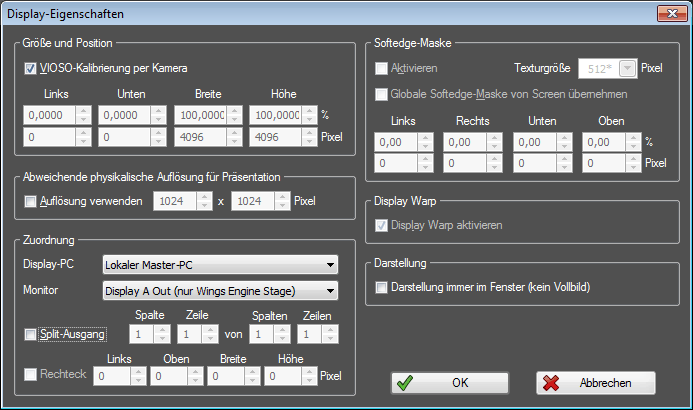Image resolution: width=693 pixels, height=410 pixels.
Task: Click the first 1024 resolution width field
Action: (x=175, y=201)
